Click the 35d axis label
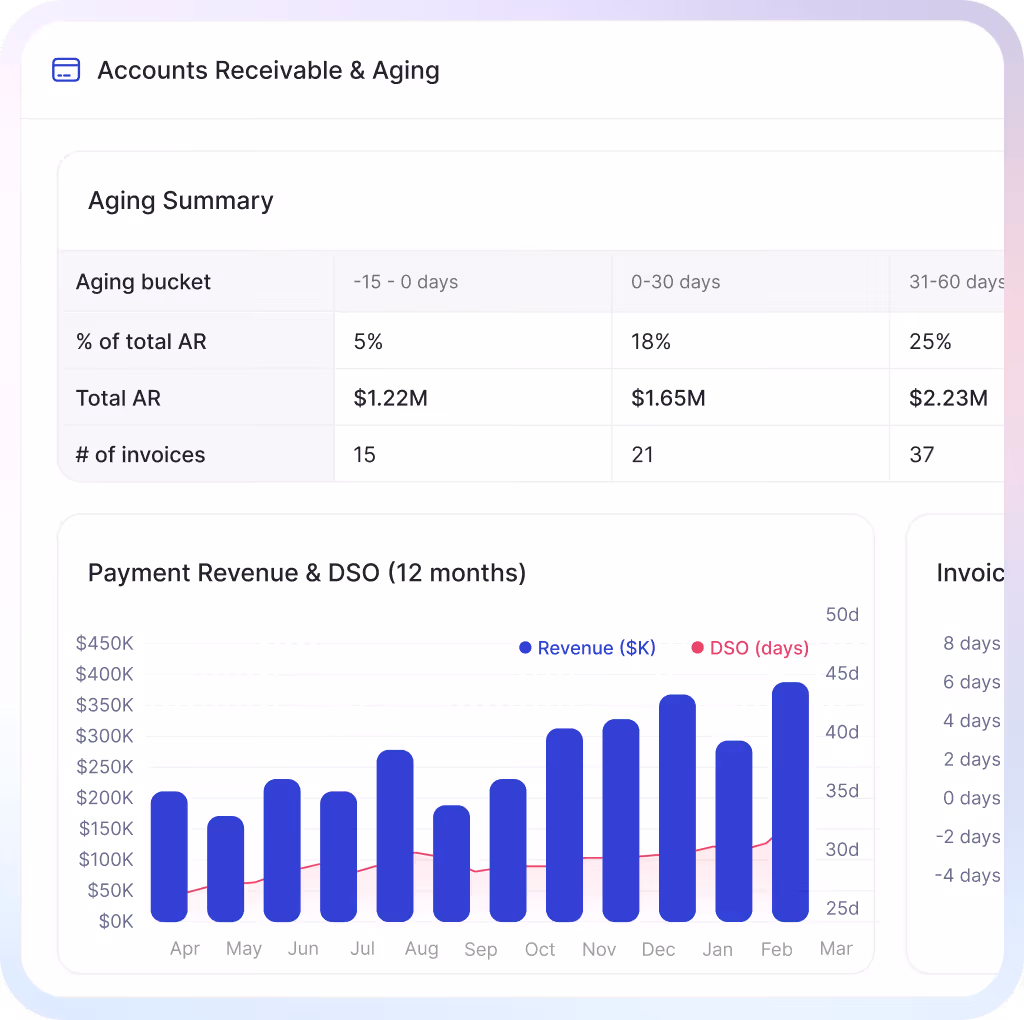This screenshot has width=1024, height=1020. click(x=842, y=791)
